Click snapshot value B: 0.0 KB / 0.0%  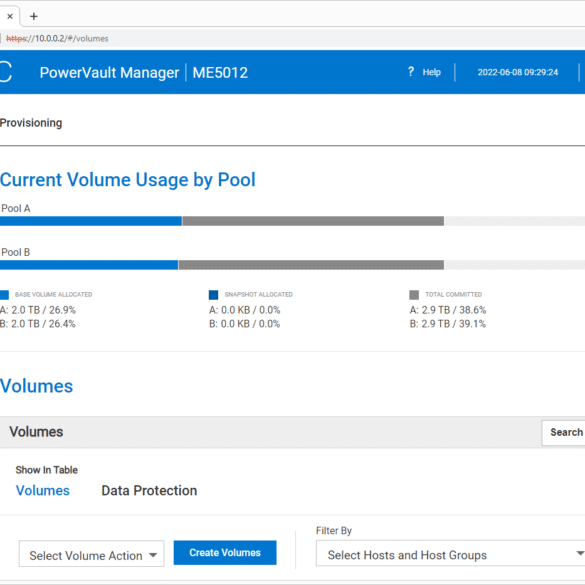pos(244,323)
